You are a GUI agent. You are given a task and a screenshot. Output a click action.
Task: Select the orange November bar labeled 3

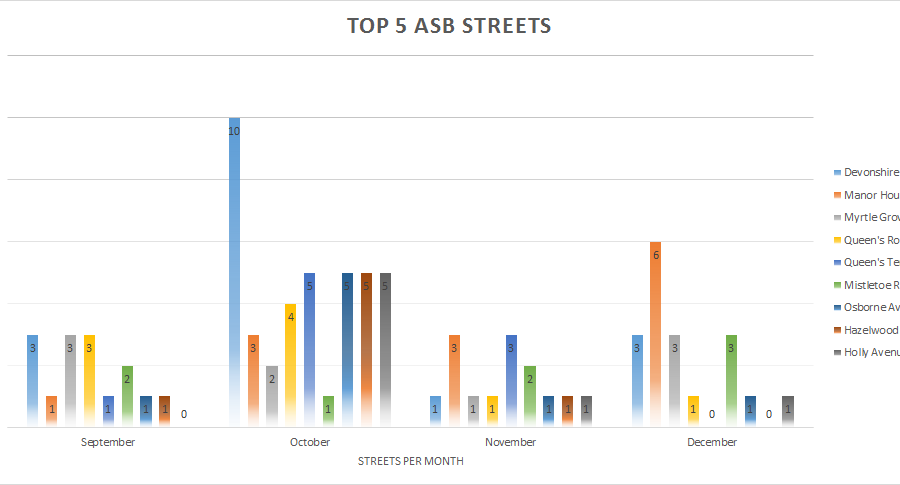click(x=454, y=381)
